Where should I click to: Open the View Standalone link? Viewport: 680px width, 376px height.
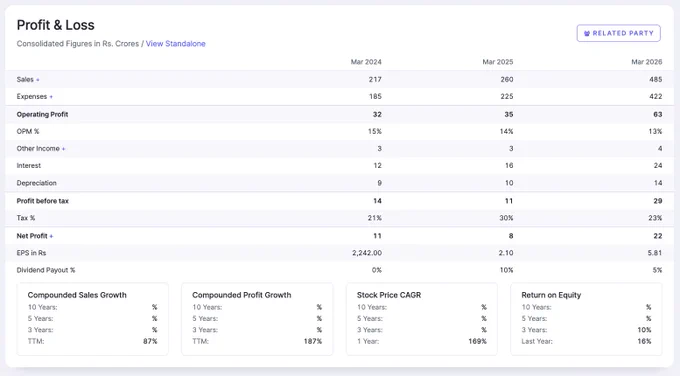176,44
